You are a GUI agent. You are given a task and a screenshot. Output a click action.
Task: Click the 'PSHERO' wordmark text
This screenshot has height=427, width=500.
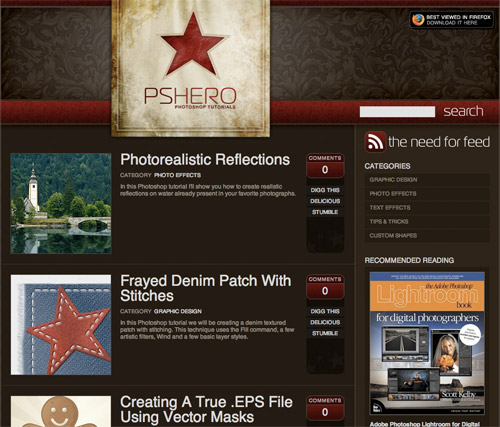click(x=190, y=96)
